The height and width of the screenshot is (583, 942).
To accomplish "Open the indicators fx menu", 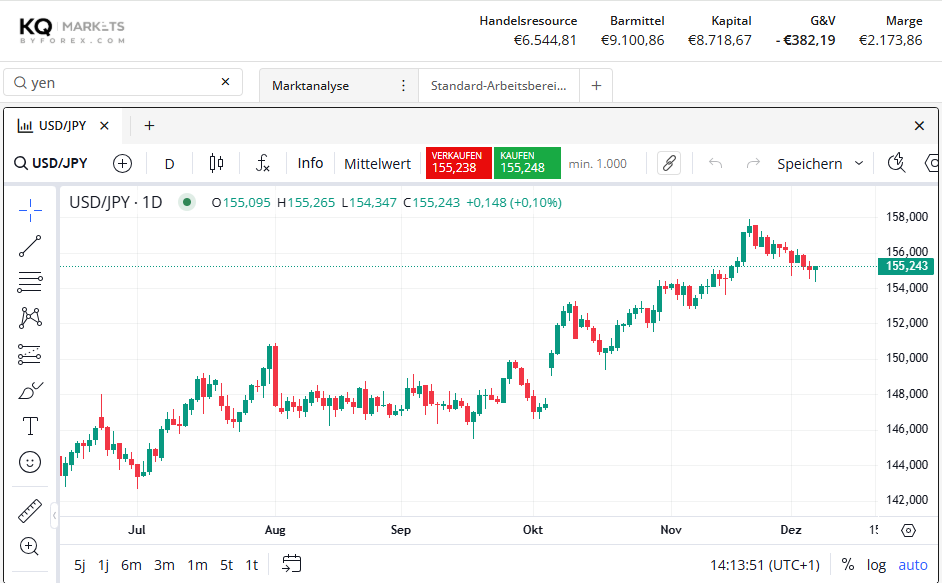I will click(x=263, y=164).
